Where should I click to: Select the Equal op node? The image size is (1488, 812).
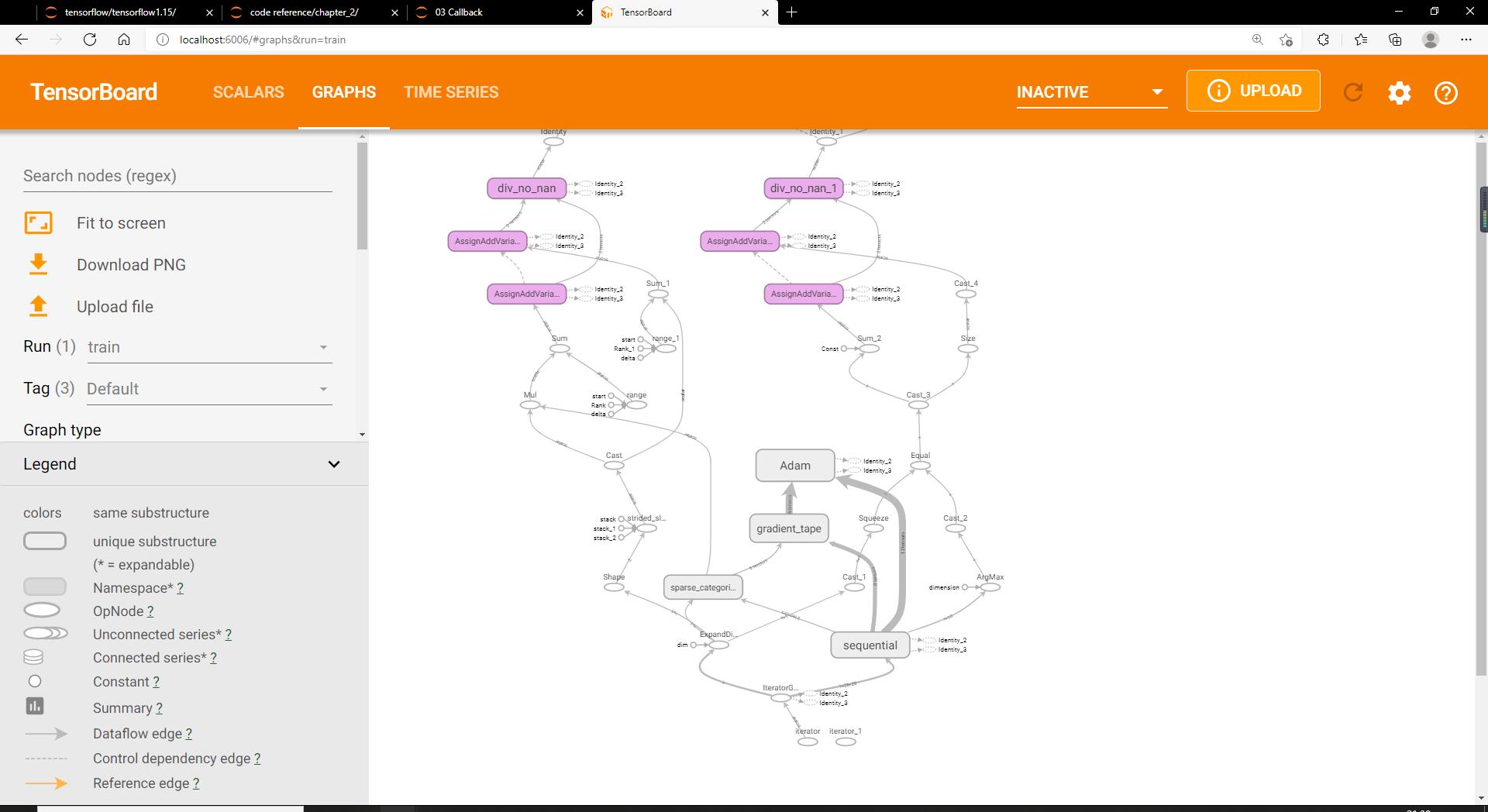(920, 466)
